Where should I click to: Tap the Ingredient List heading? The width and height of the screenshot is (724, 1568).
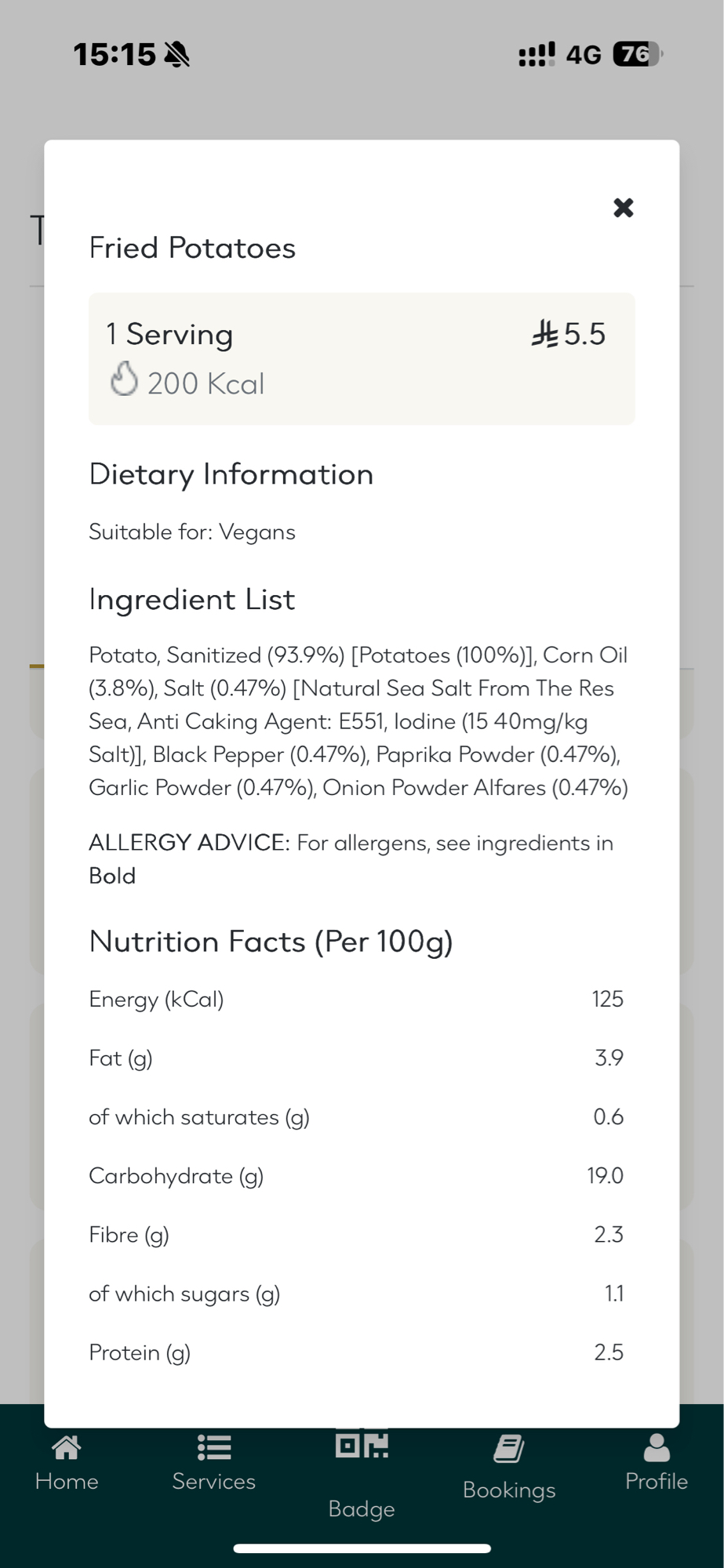pos(191,599)
